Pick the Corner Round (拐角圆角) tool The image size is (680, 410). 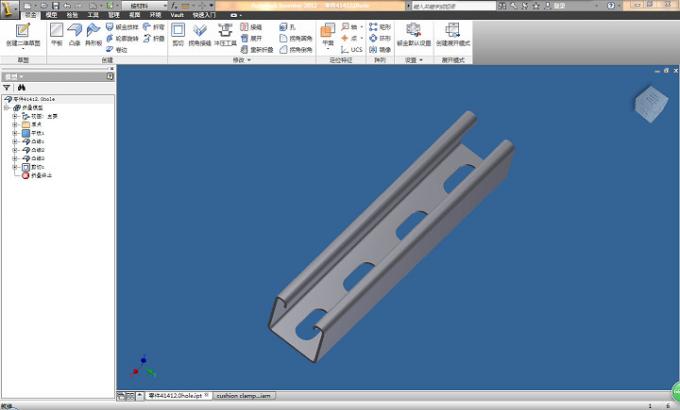coord(296,38)
